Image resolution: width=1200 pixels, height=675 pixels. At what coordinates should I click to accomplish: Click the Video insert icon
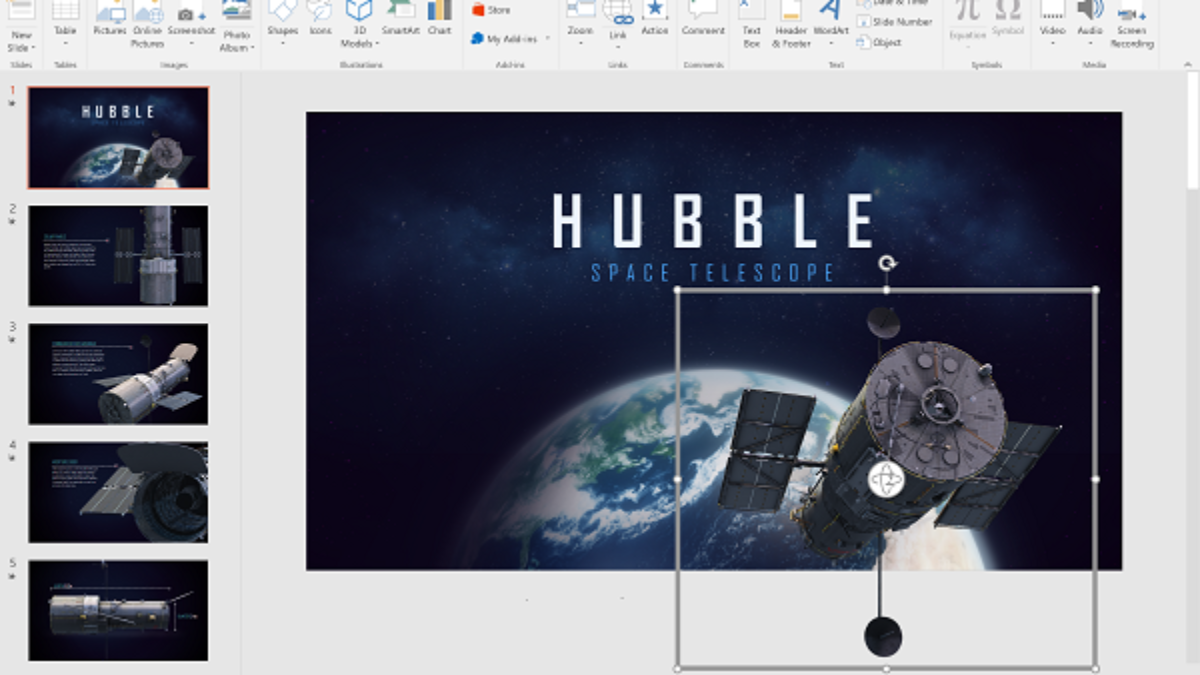1052,10
